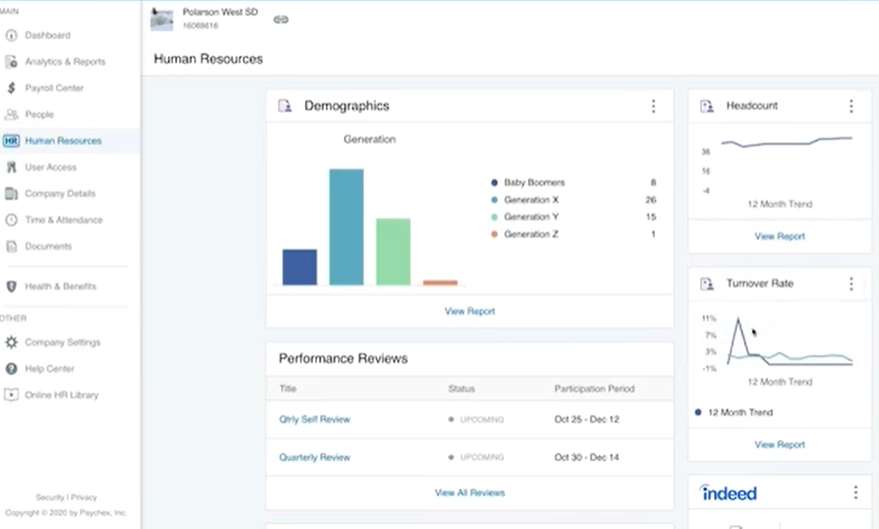Click the Analytics & Reports icon

11,62
